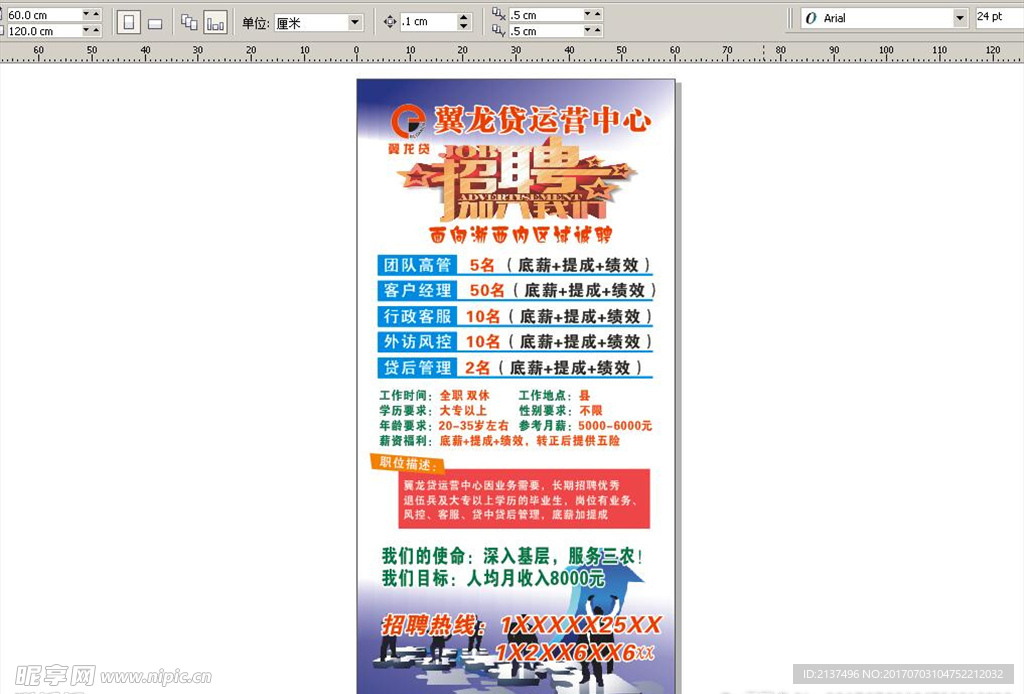The image size is (1024, 694).
Task: Click the horizontal ruler at the 0 mark
Action: pos(356,54)
